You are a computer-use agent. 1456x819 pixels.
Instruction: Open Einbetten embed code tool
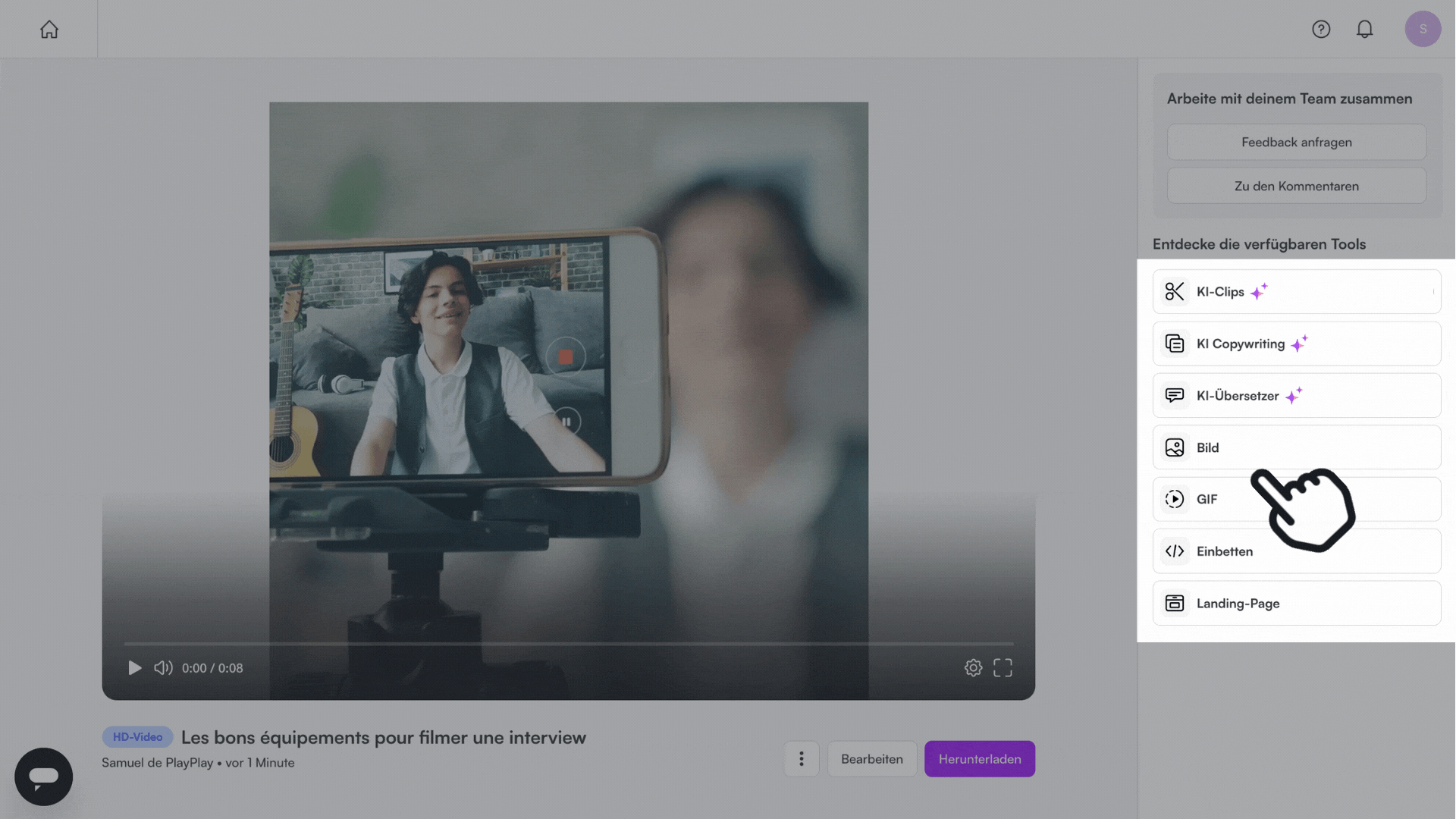1297,551
